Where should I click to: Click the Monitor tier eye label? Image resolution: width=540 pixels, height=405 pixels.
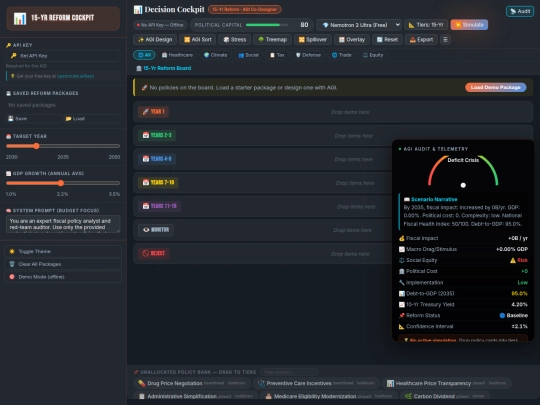tap(156, 229)
